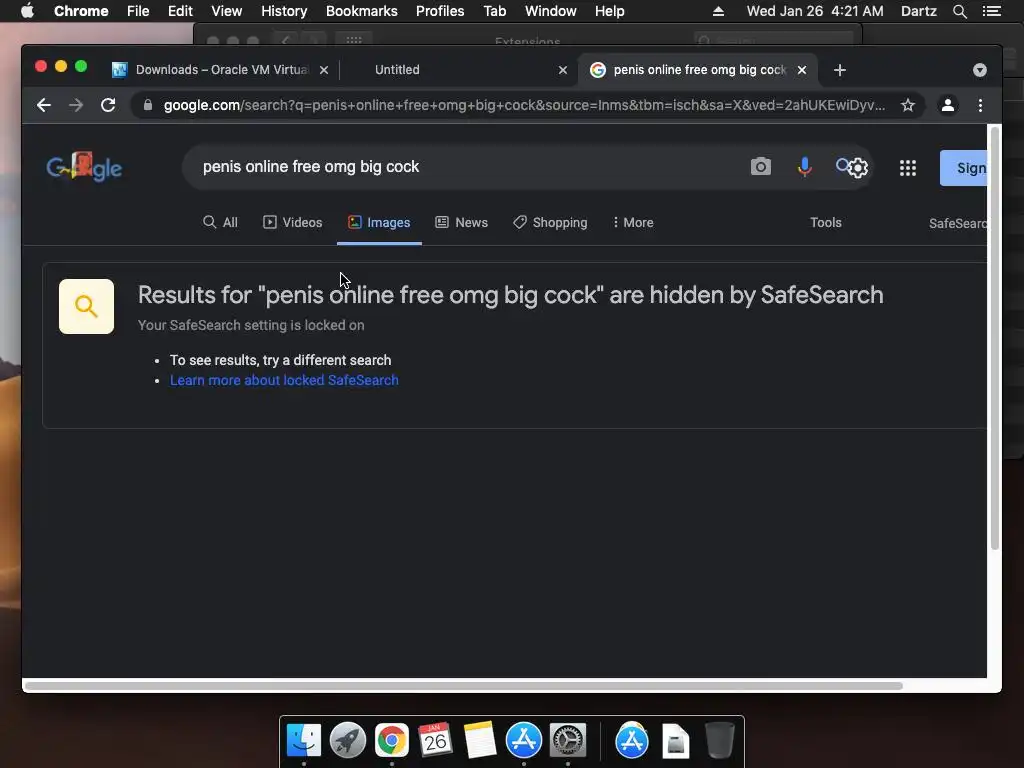Image resolution: width=1024 pixels, height=768 pixels.
Task: Click the magnifier search button in search box
Action: click(842, 165)
